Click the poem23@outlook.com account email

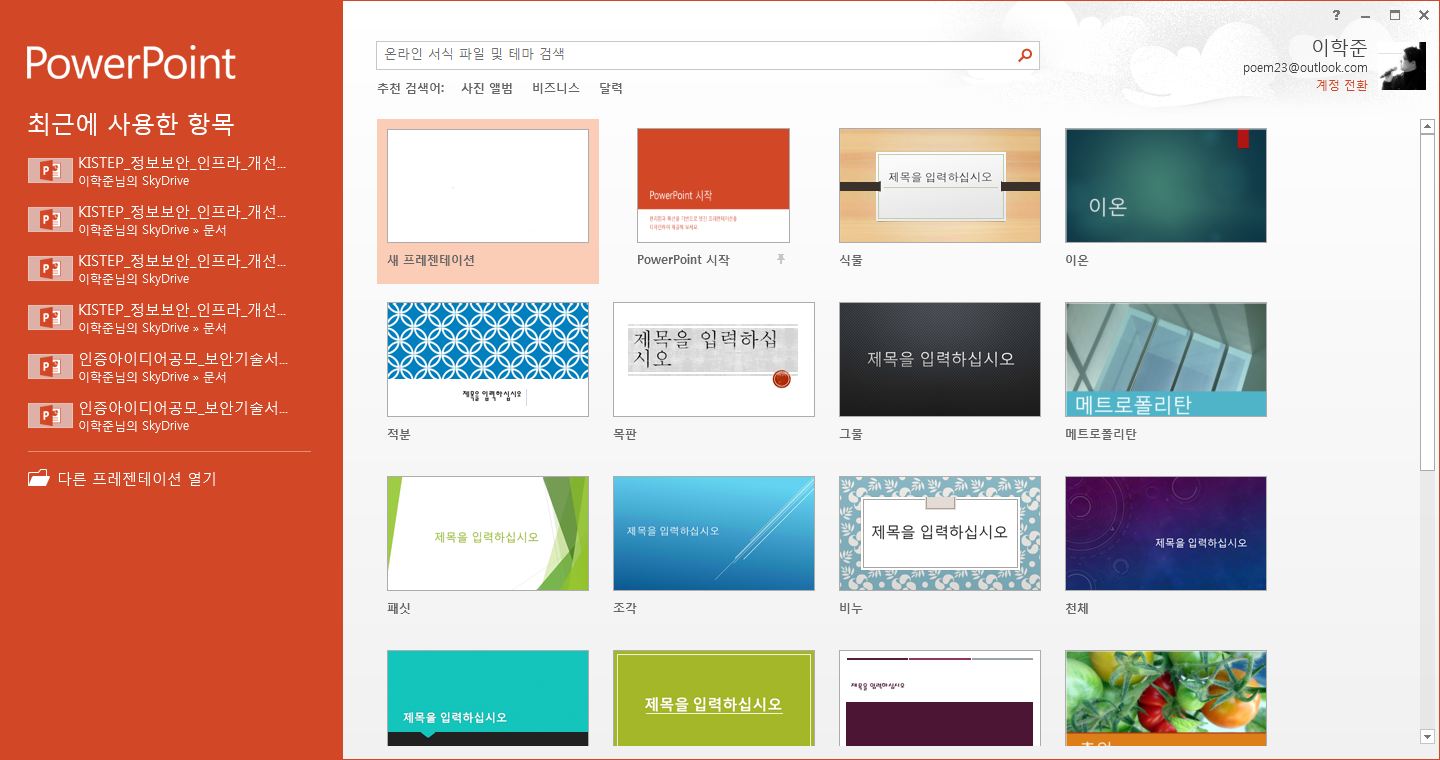(x=1305, y=68)
